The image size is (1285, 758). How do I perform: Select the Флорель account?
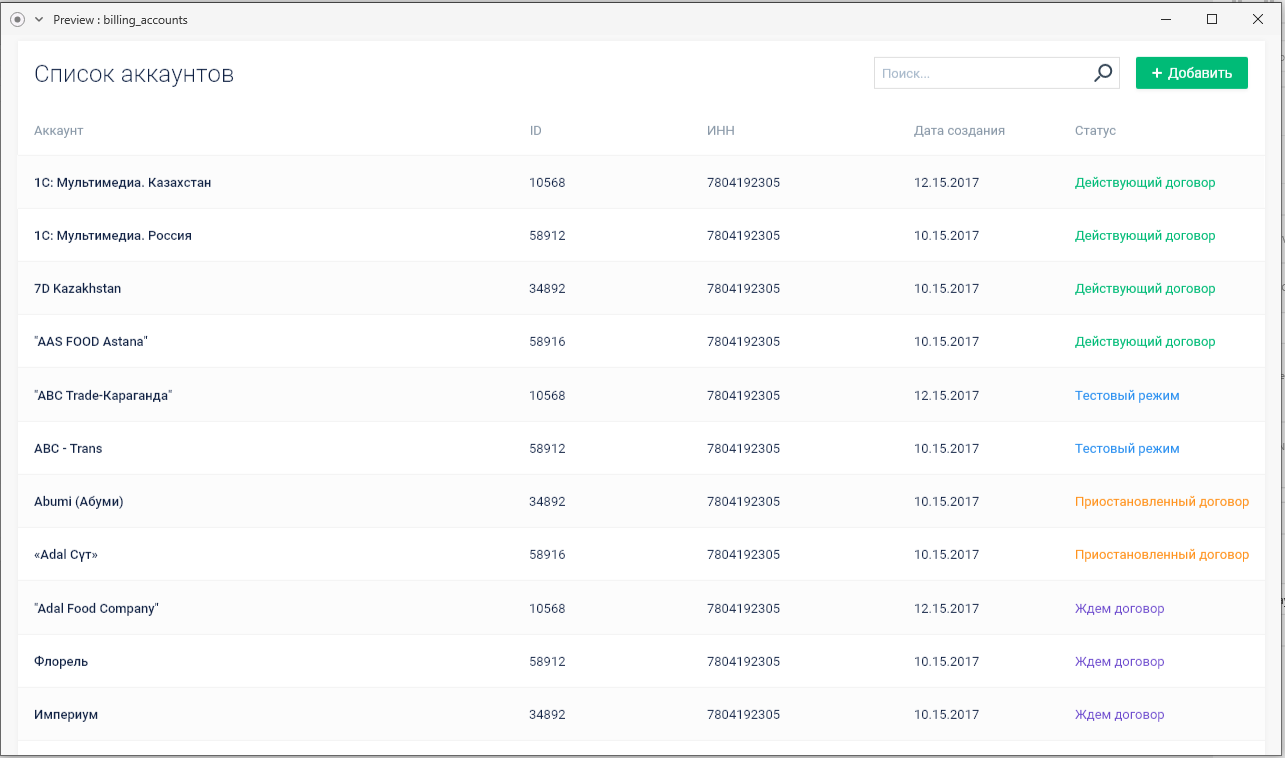(x=61, y=661)
